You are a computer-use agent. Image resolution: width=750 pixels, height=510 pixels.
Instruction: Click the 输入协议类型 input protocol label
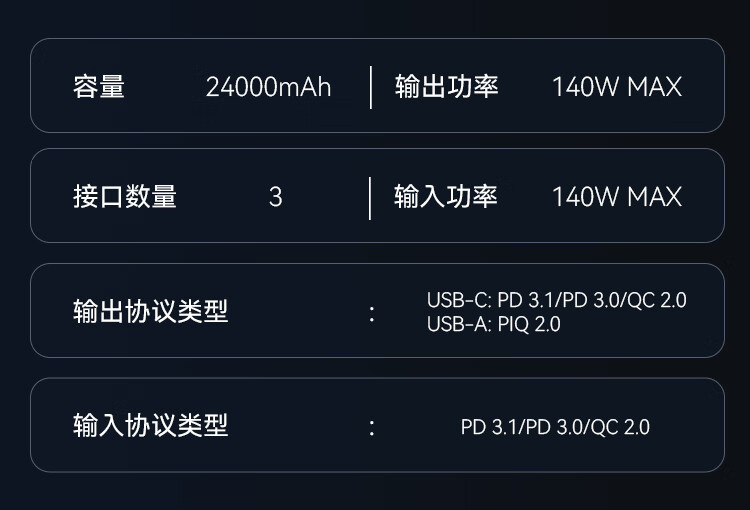(x=151, y=425)
